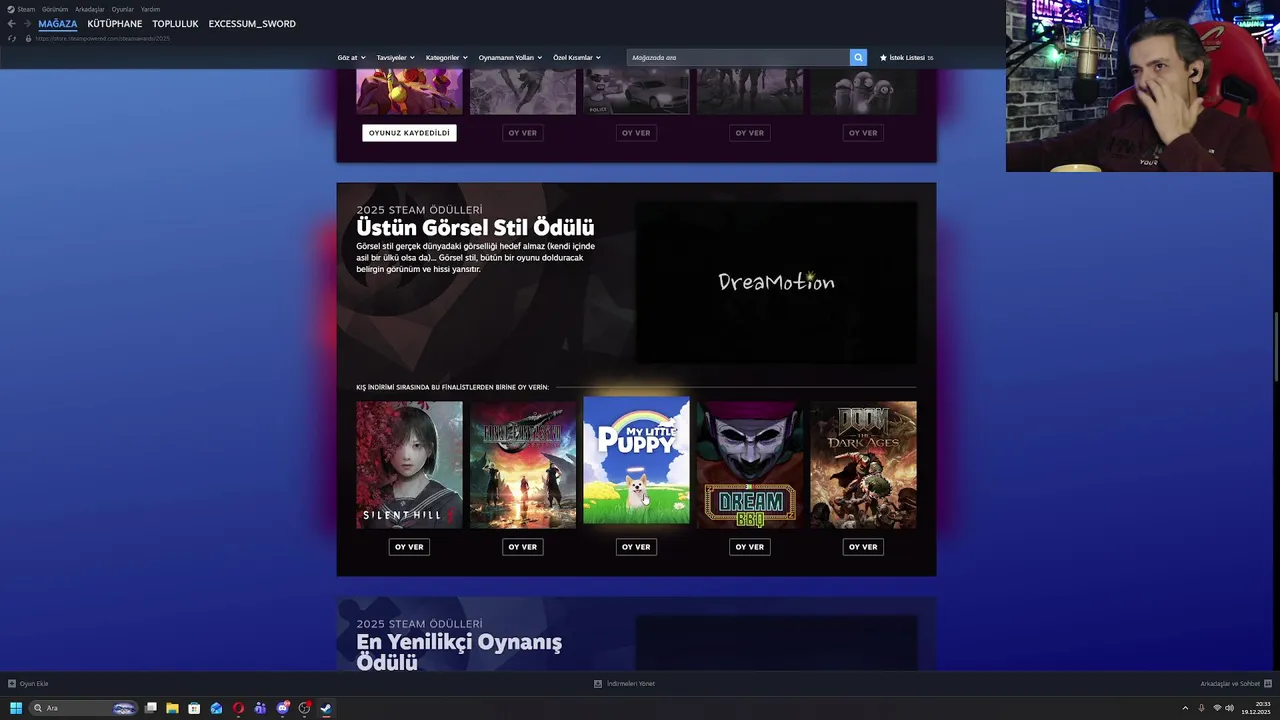Screen dimensions: 1280x720
Task: Vote for Dream BBQ with OY VER
Action: click(750, 547)
